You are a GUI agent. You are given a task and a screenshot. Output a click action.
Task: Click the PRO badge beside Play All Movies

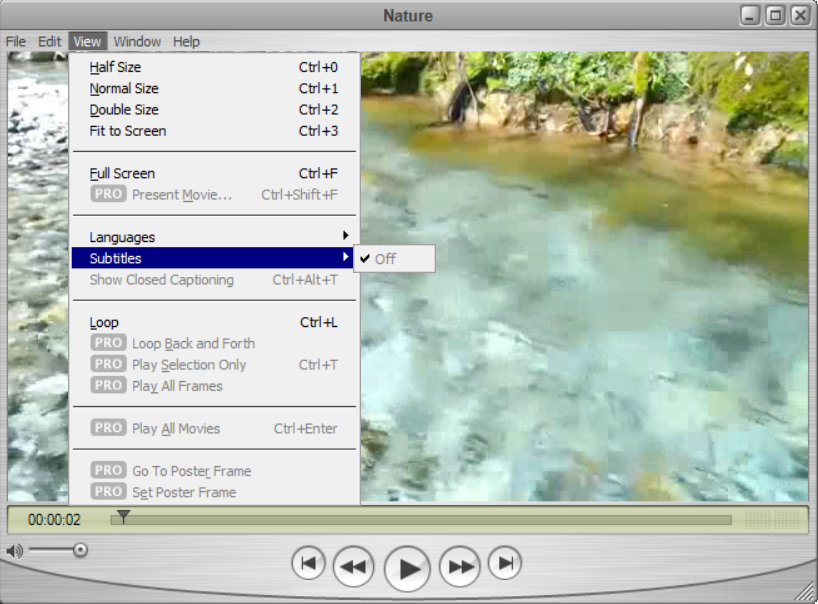(x=108, y=428)
